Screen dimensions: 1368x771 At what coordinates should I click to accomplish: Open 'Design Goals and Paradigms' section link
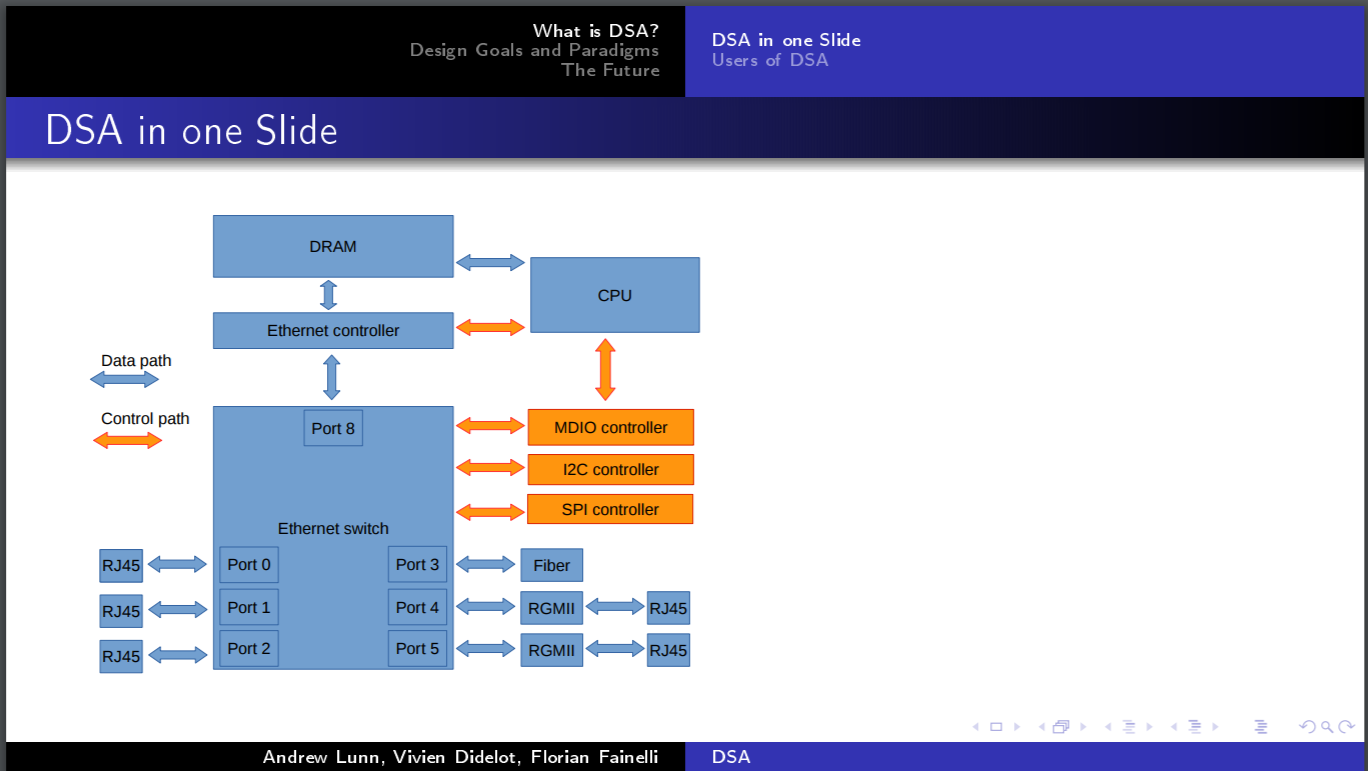pyautogui.click(x=535, y=50)
